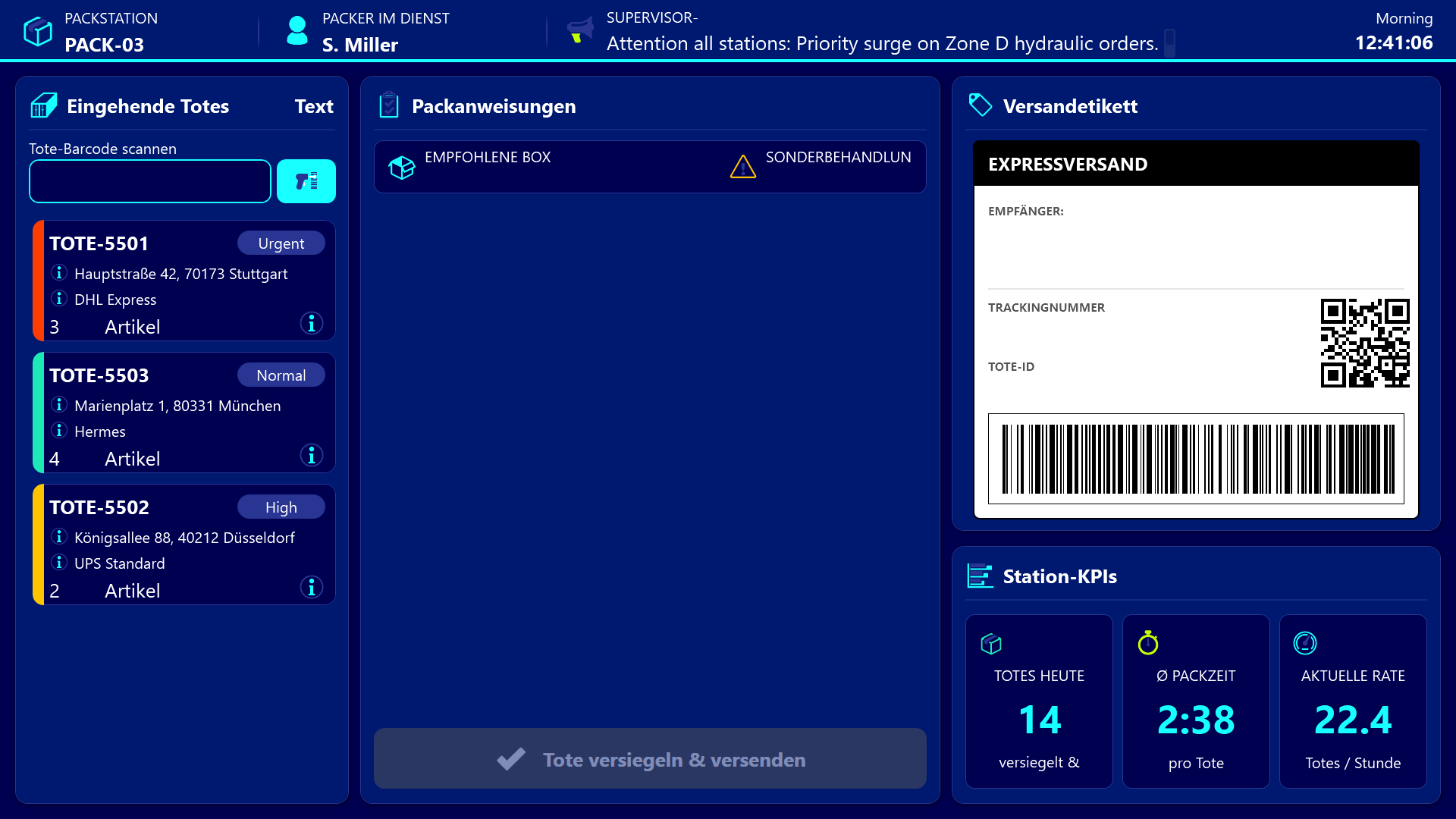Click the TOTE-ID field on the label
This screenshot has height=819, width=1456.
tap(1011, 366)
